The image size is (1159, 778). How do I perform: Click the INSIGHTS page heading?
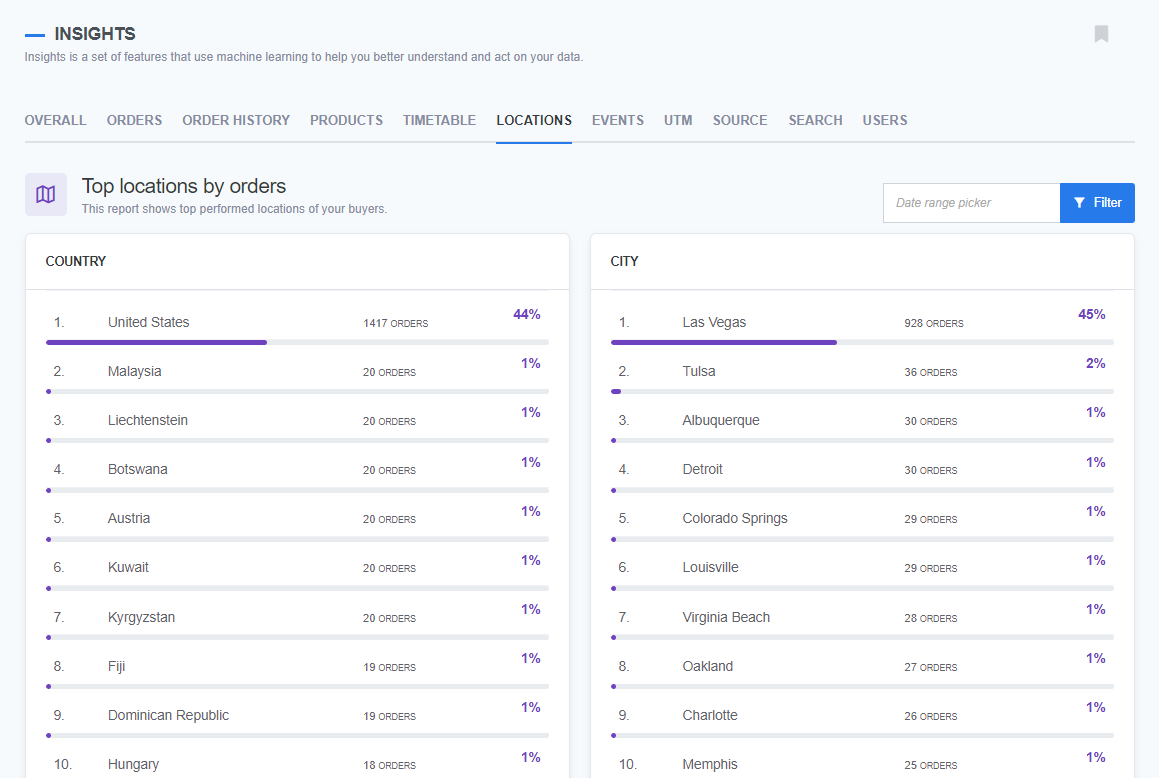click(95, 34)
